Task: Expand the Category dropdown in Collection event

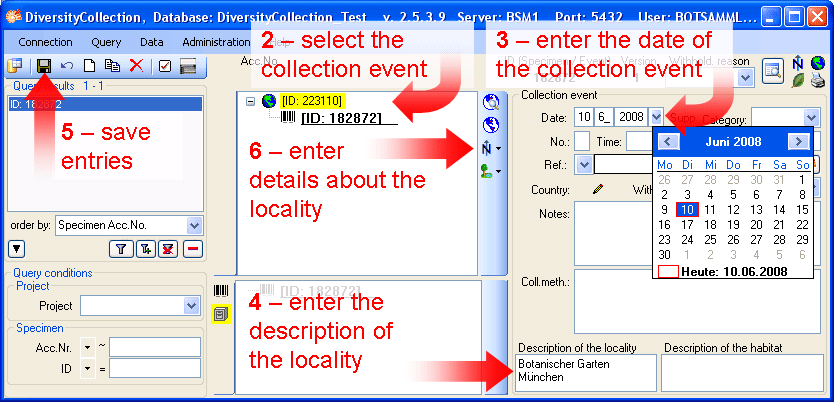Action: pyautogui.click(x=812, y=117)
